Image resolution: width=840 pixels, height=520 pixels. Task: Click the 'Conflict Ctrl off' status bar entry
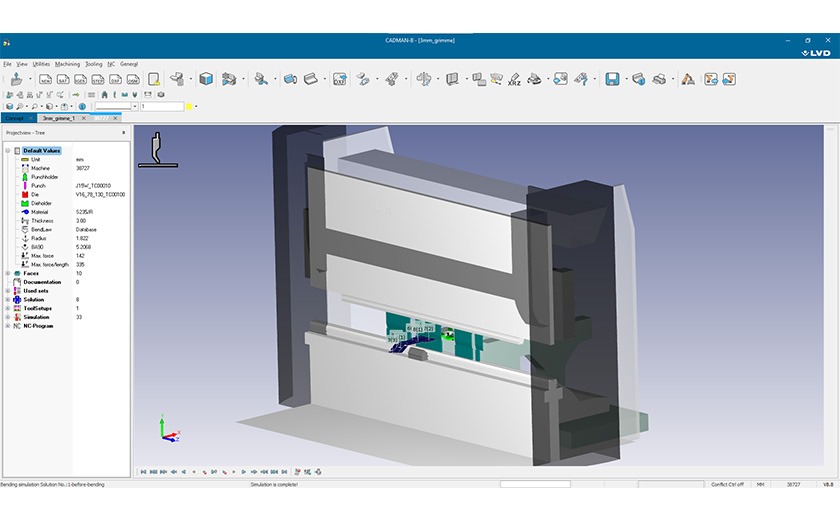tap(727, 484)
